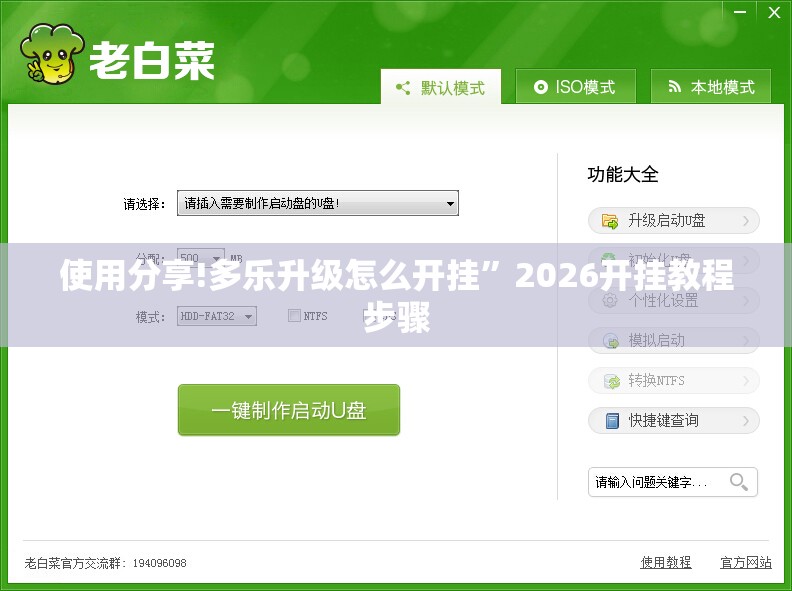This screenshot has width=792, height=591.
Task: Click the 老白菜 cabbage mascot logo
Action: point(52,54)
